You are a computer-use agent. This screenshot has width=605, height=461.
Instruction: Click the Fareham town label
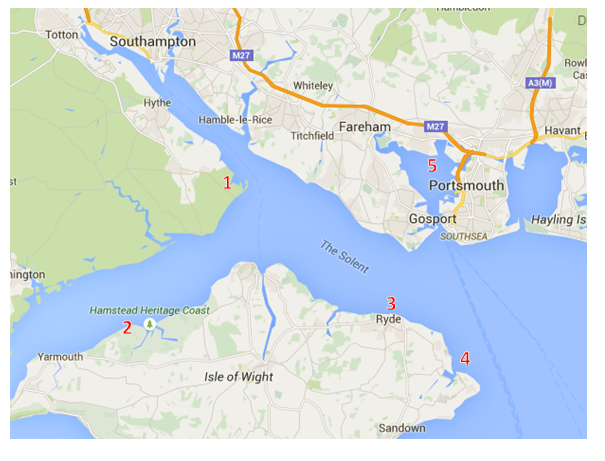365,127
